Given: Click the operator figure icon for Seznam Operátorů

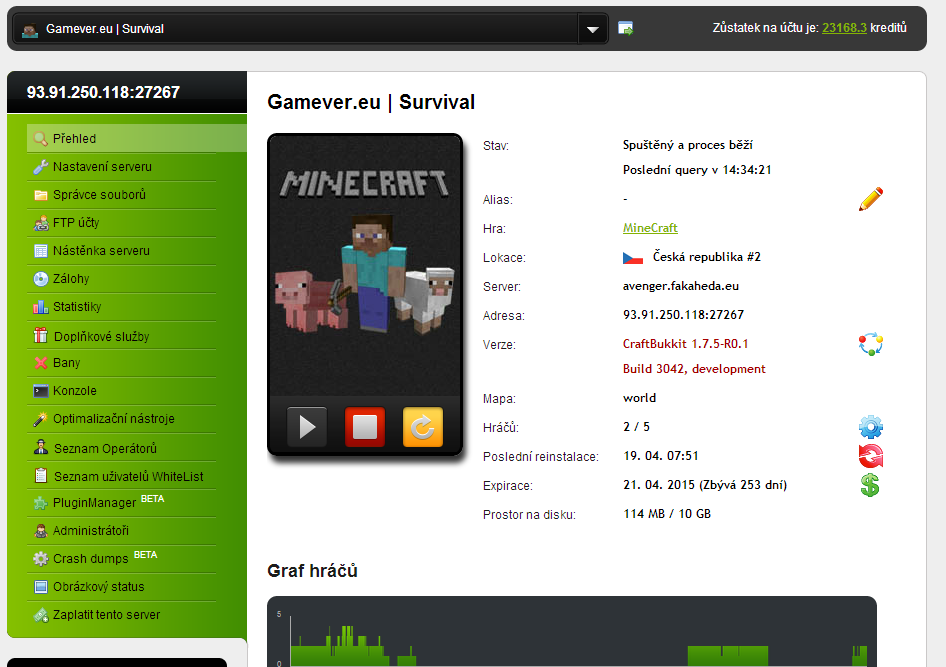Looking at the screenshot, I should click(x=40, y=447).
